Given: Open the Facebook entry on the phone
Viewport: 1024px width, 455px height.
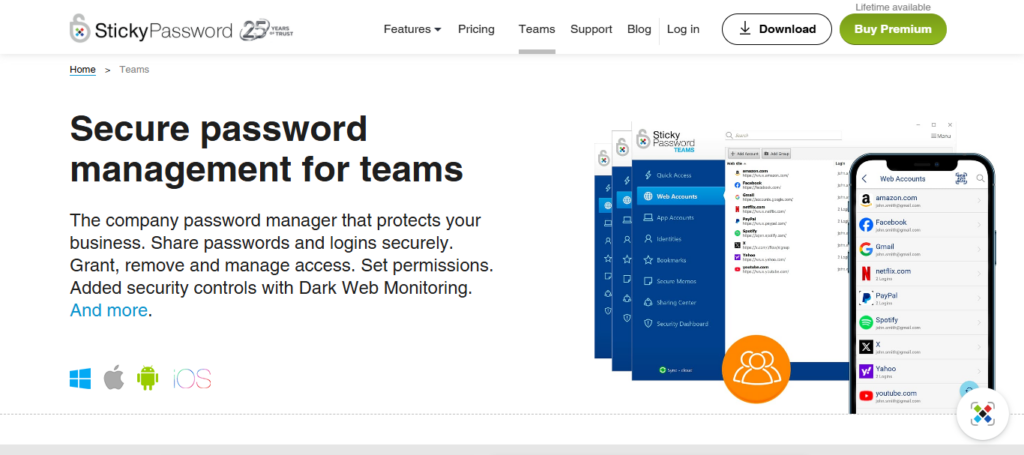Looking at the screenshot, I should pyautogui.click(x=921, y=225).
